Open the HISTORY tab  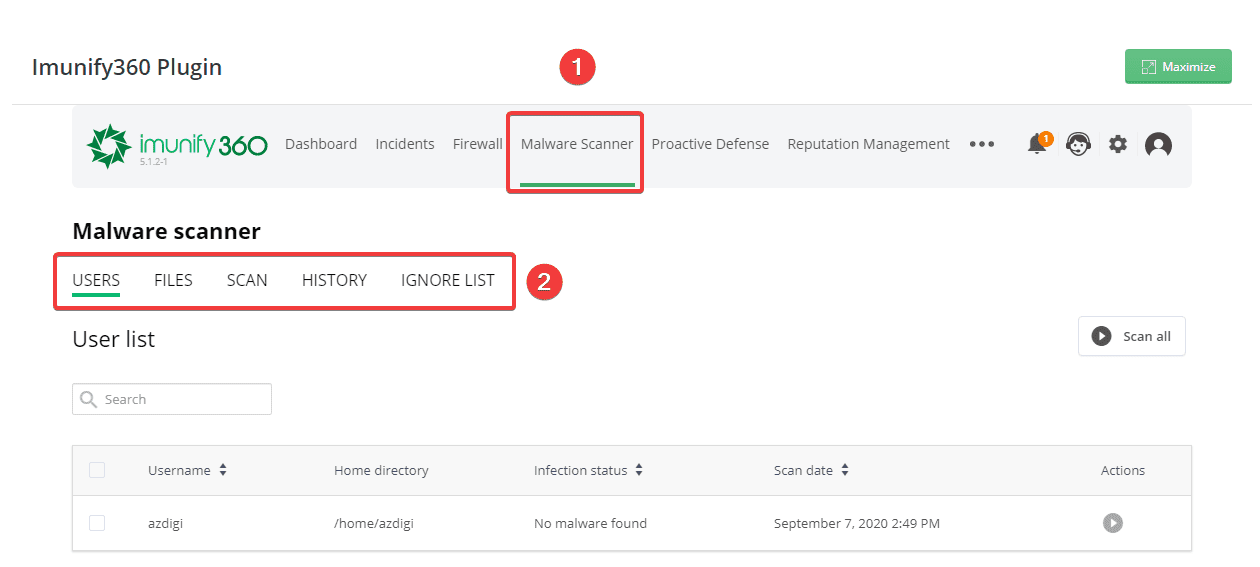click(x=334, y=280)
